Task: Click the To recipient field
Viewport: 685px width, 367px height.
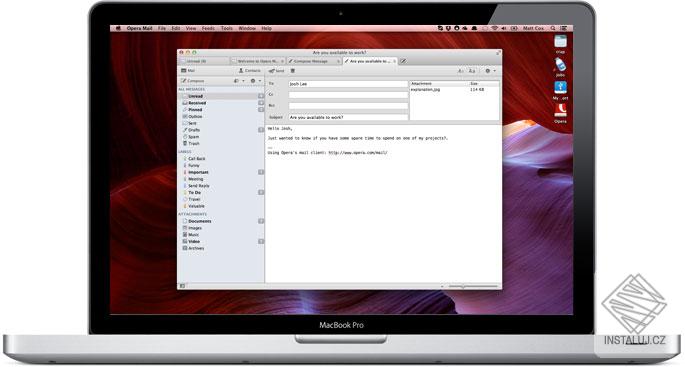Action: coord(348,84)
